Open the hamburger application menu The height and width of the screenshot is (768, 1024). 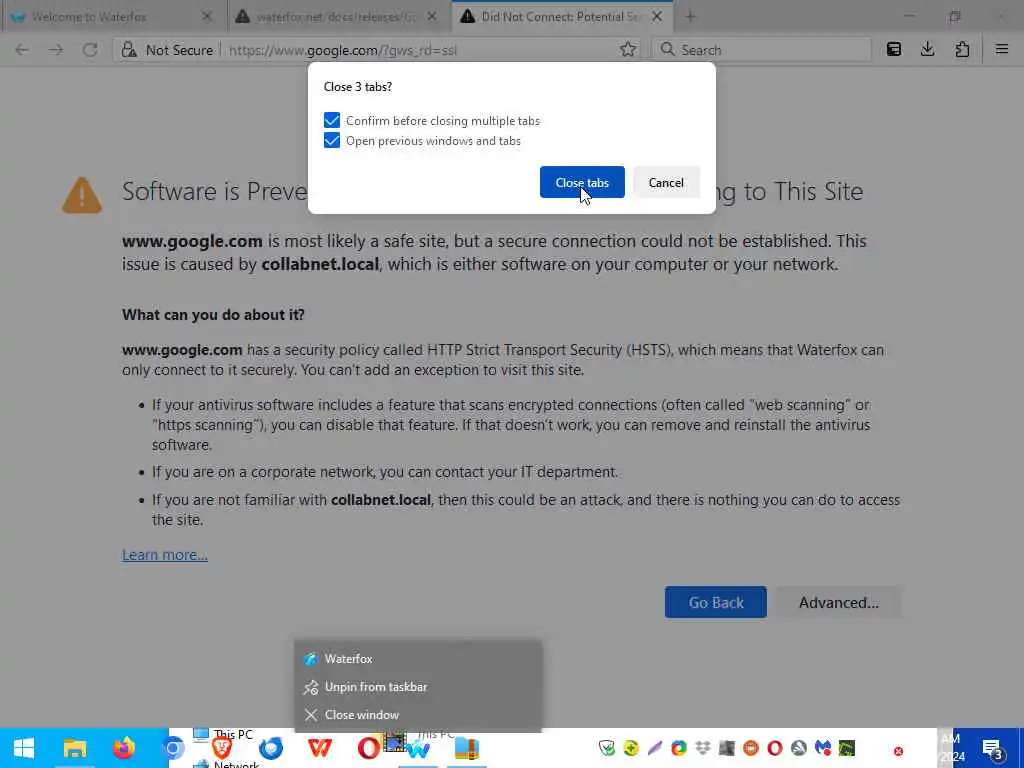(1002, 50)
